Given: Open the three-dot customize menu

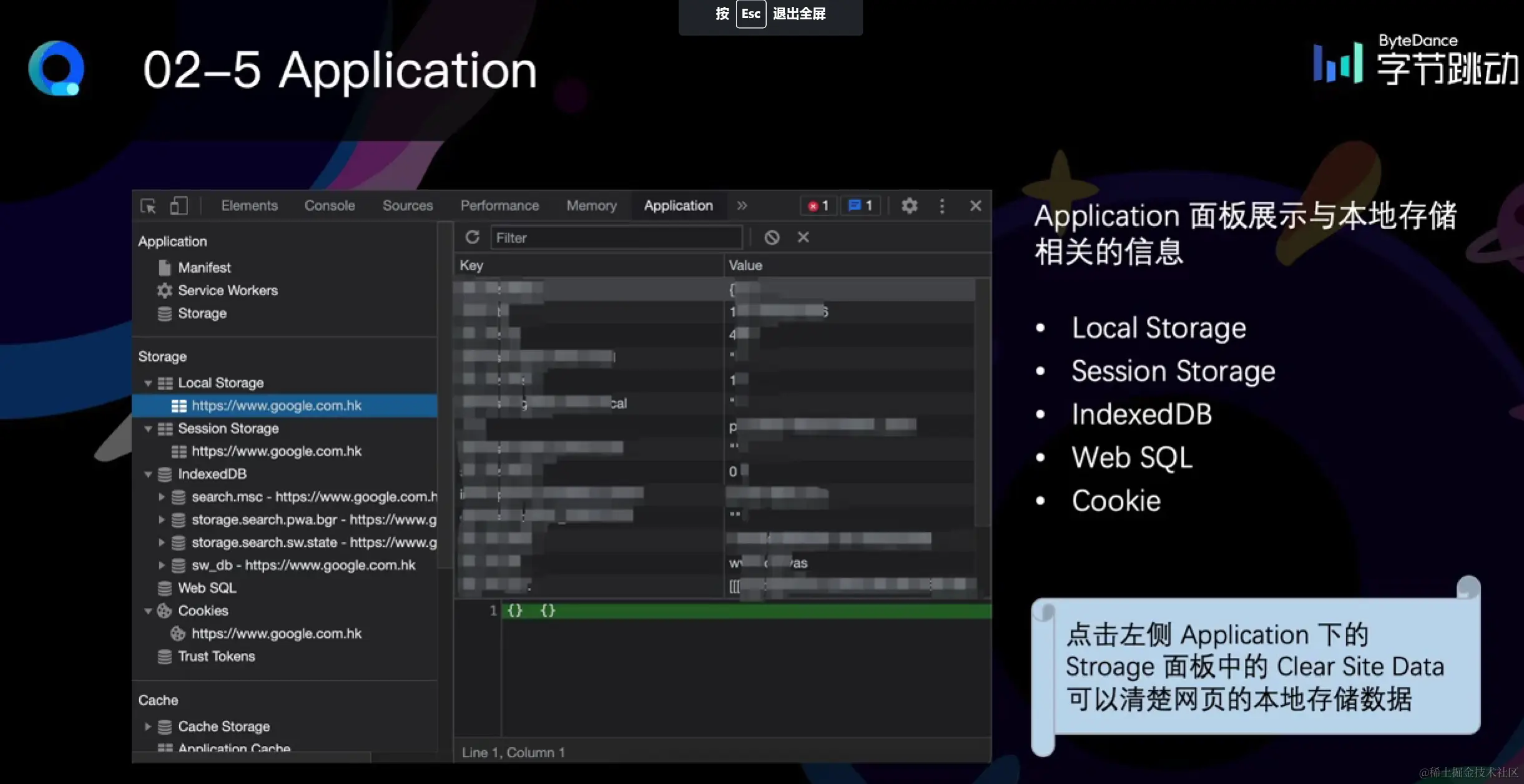Looking at the screenshot, I should (x=941, y=206).
